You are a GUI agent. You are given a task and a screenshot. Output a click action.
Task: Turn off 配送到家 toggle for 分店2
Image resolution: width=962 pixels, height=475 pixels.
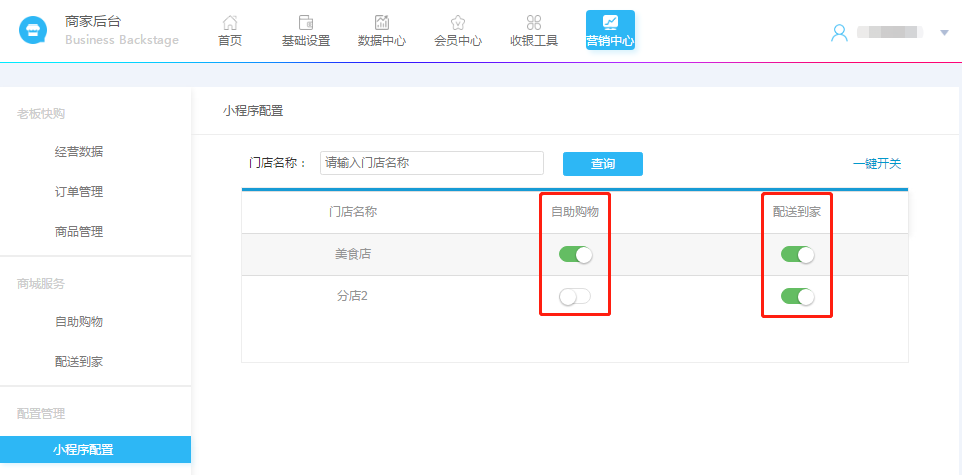click(x=797, y=296)
